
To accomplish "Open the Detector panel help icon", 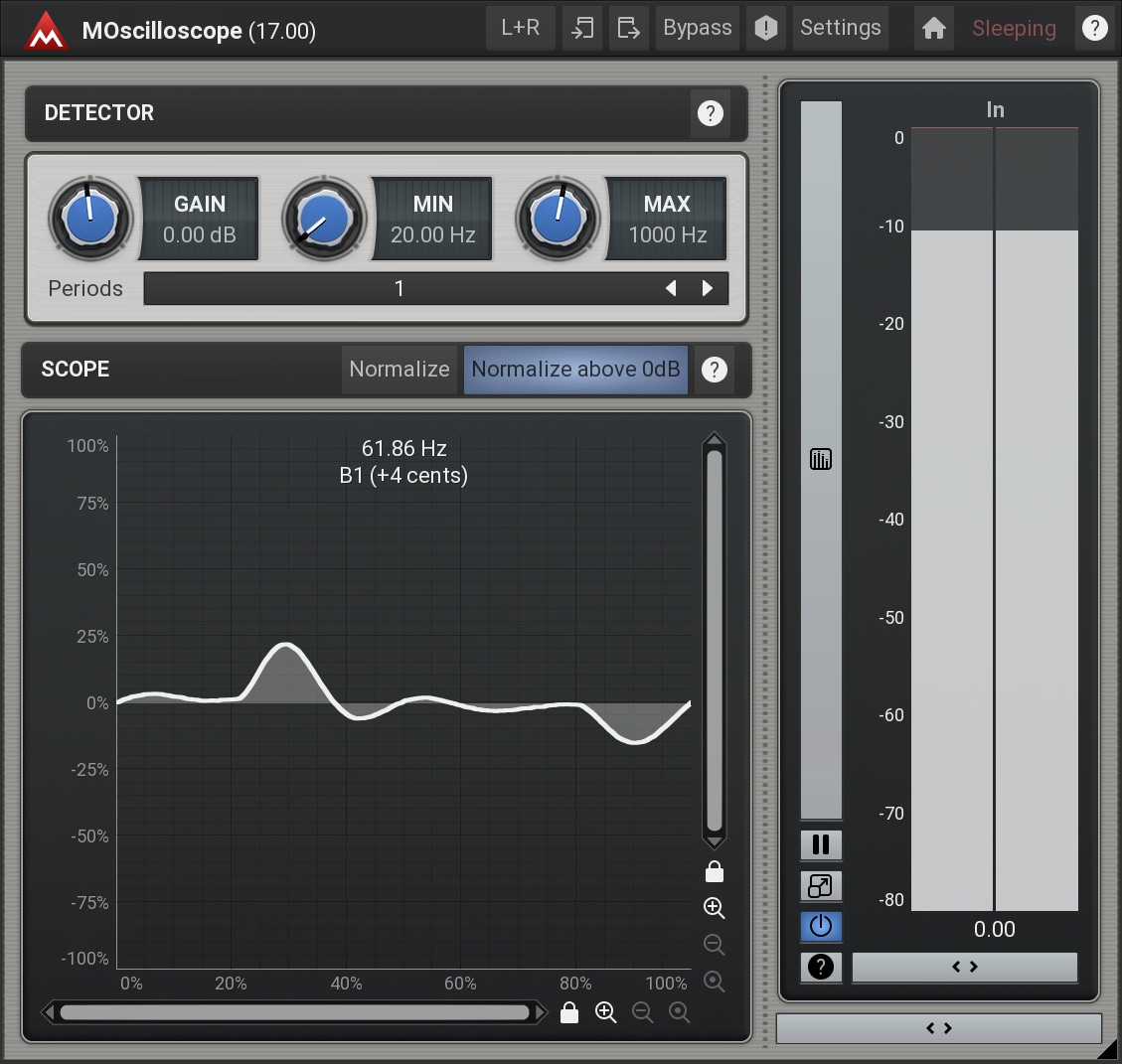I will tap(710, 113).
